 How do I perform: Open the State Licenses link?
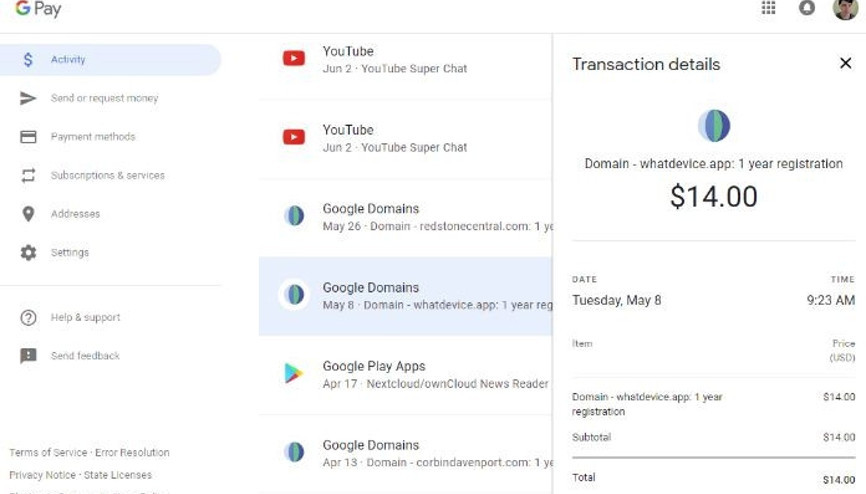pos(118,475)
